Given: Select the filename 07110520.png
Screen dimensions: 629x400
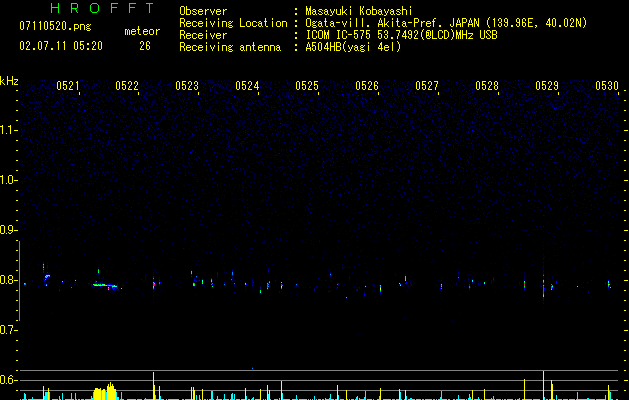Looking at the screenshot, I should 55,27.
